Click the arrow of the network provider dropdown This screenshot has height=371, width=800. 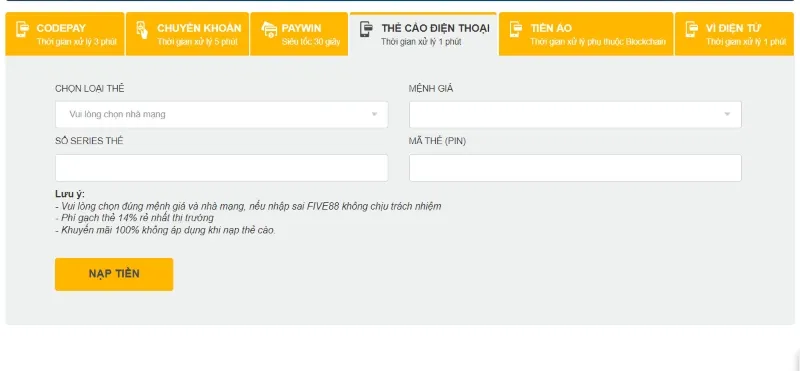pyautogui.click(x=374, y=114)
